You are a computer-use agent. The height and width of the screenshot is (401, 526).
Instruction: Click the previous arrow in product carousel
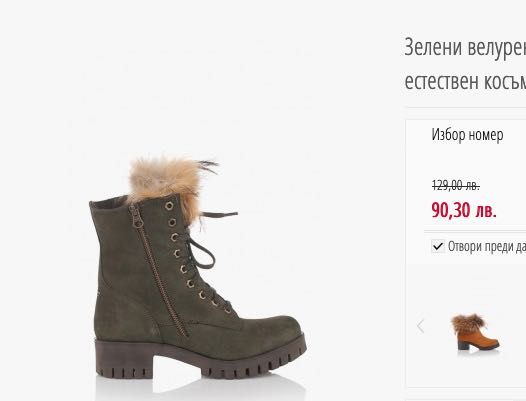(421, 327)
